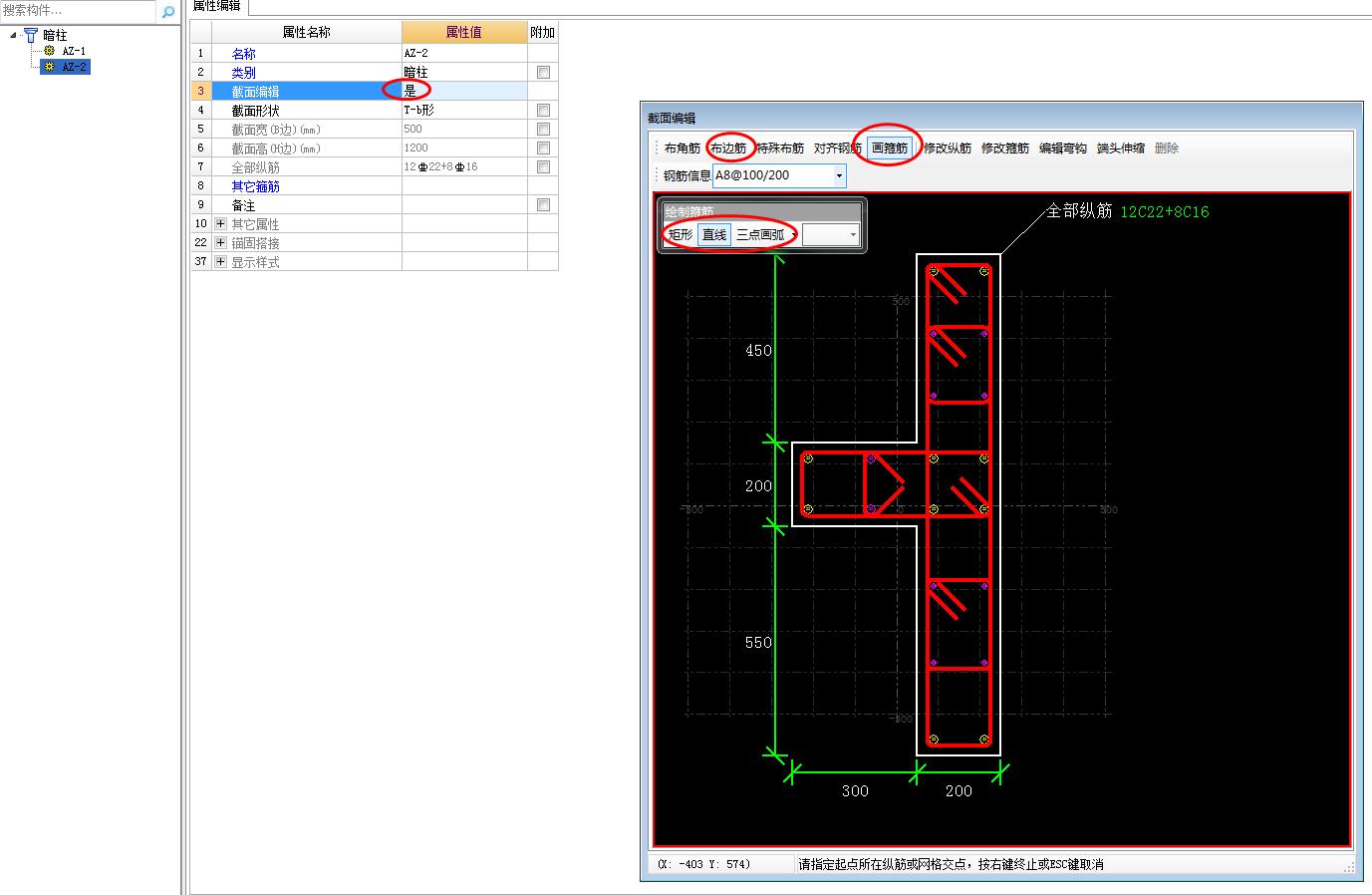
Task: Click the 450 dimension label
Action: [758, 351]
